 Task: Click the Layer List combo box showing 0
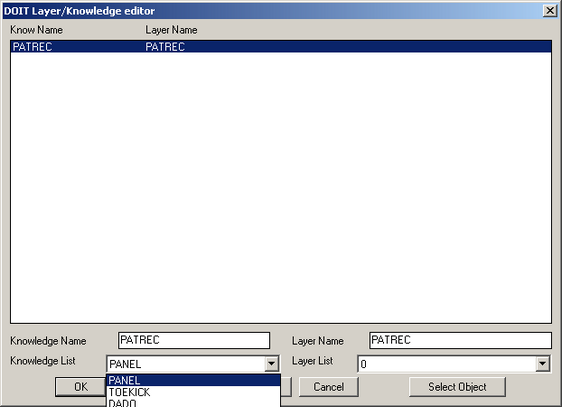click(454, 364)
